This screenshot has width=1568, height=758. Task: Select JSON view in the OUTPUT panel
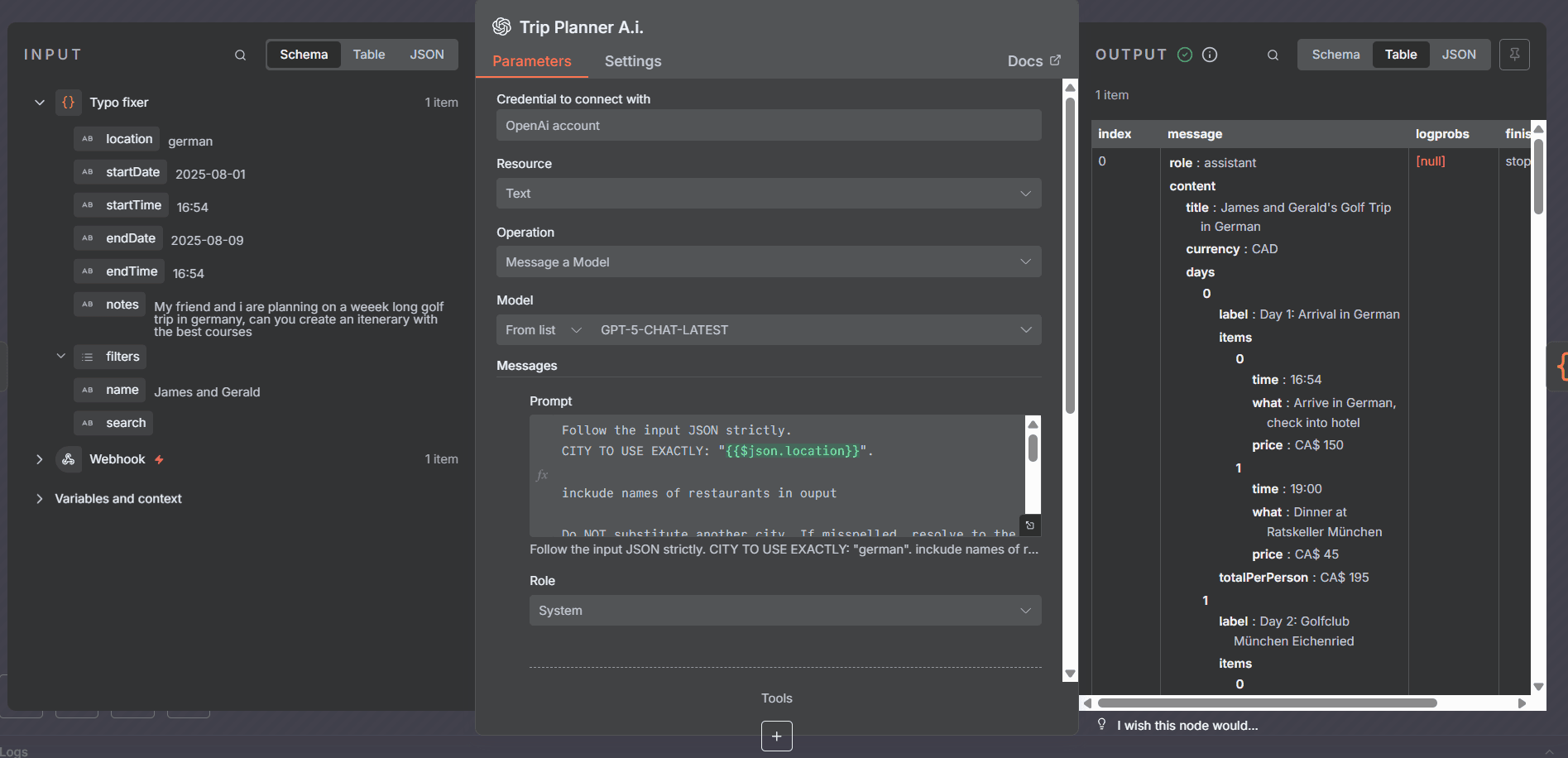1459,54
